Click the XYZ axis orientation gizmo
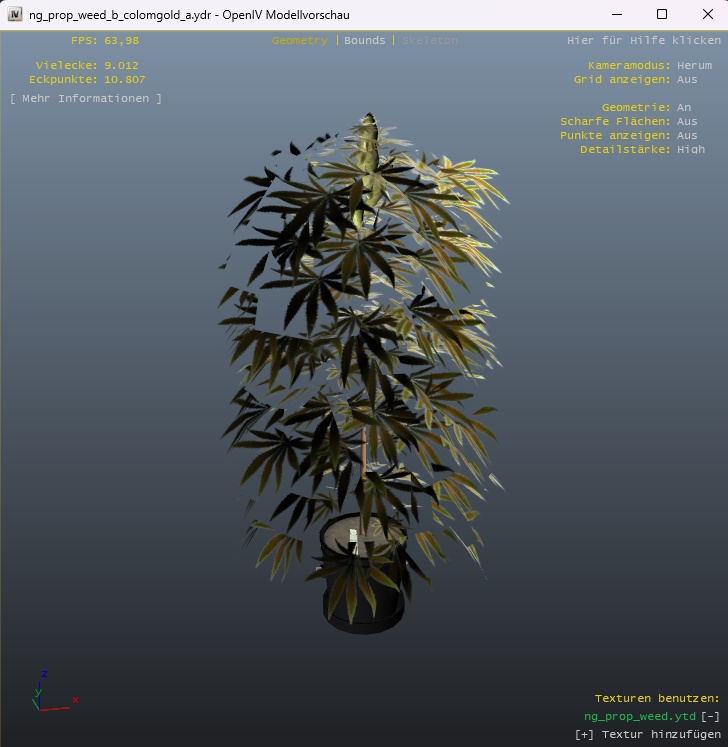 [54, 692]
